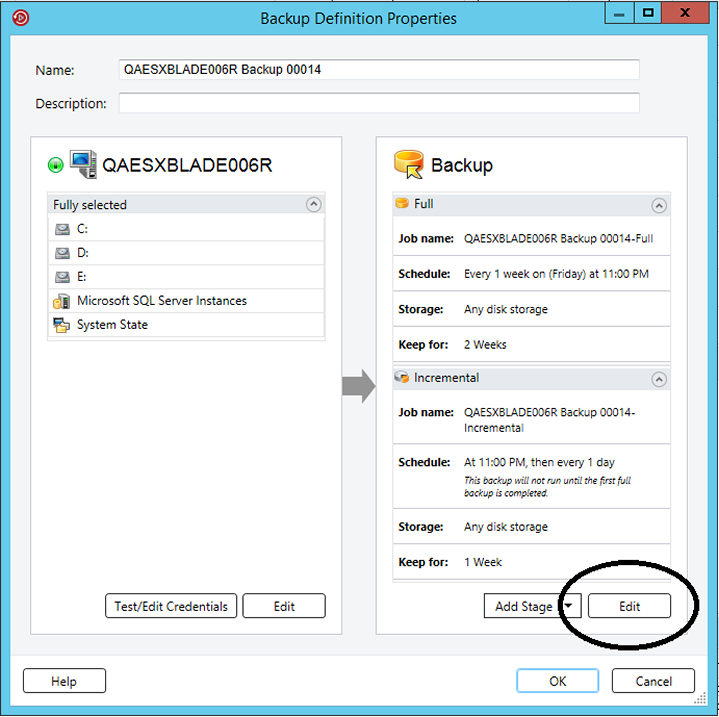Minimize the Backup Definition Properties window
The width and height of the screenshot is (719, 717).
(619, 14)
